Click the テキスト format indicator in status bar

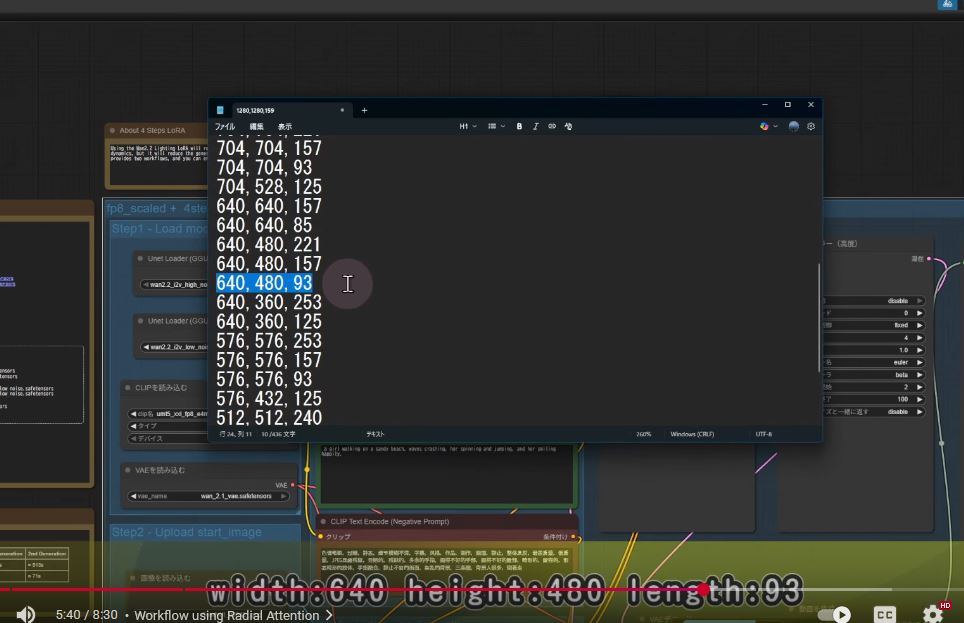click(375, 434)
